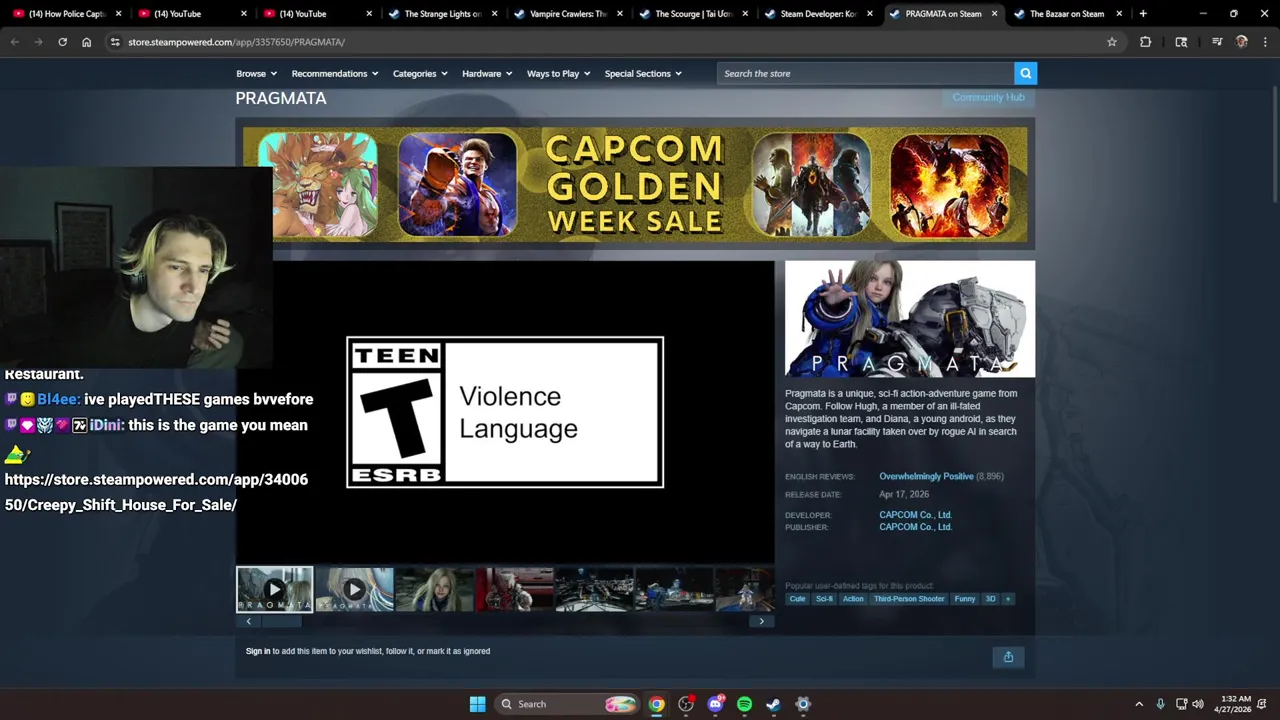Click the share icon below tags
The image size is (1280, 720).
[x=1008, y=657]
